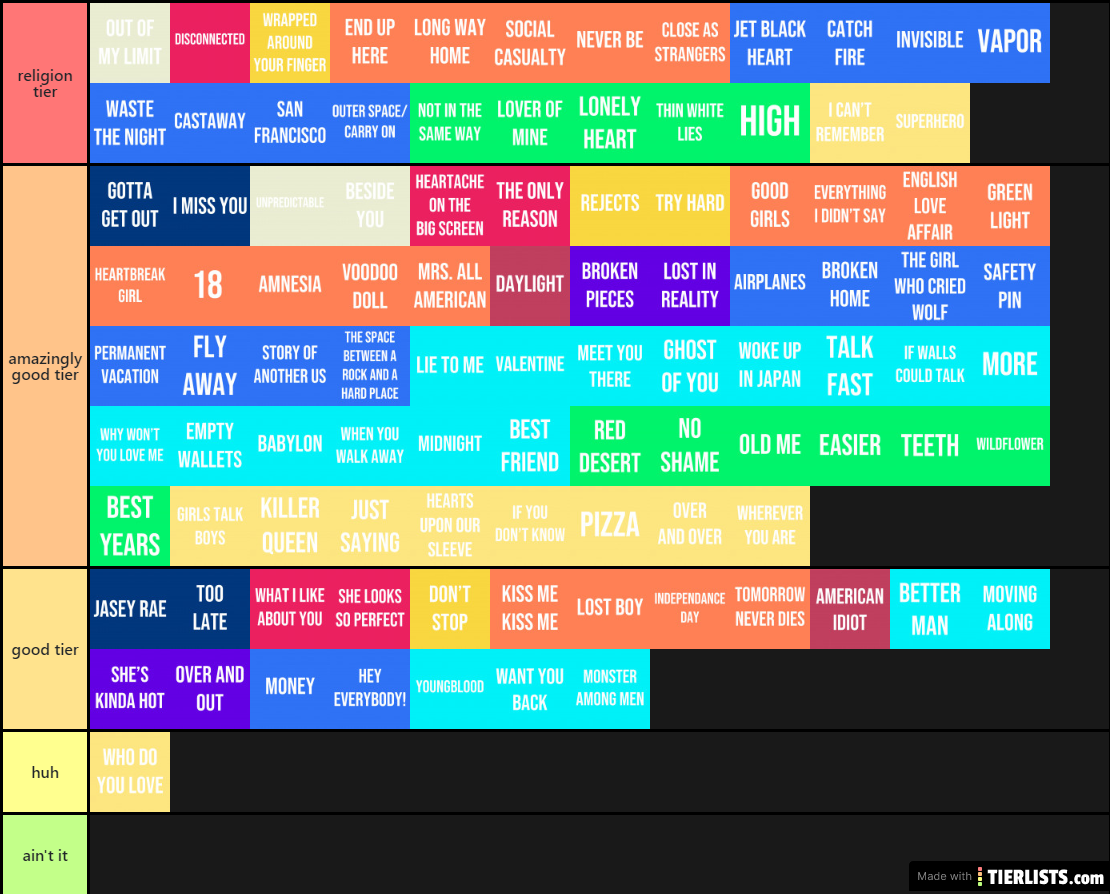Pick the 'Heartache on the Big Screen' tile
The image size is (1110, 894).
(450, 206)
